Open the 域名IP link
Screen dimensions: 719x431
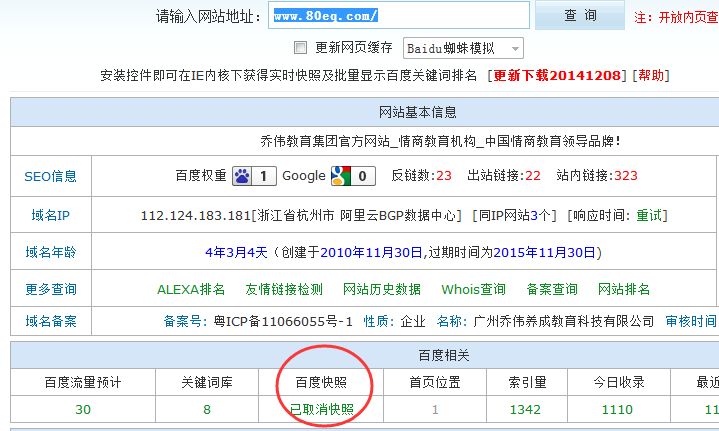coord(50,215)
